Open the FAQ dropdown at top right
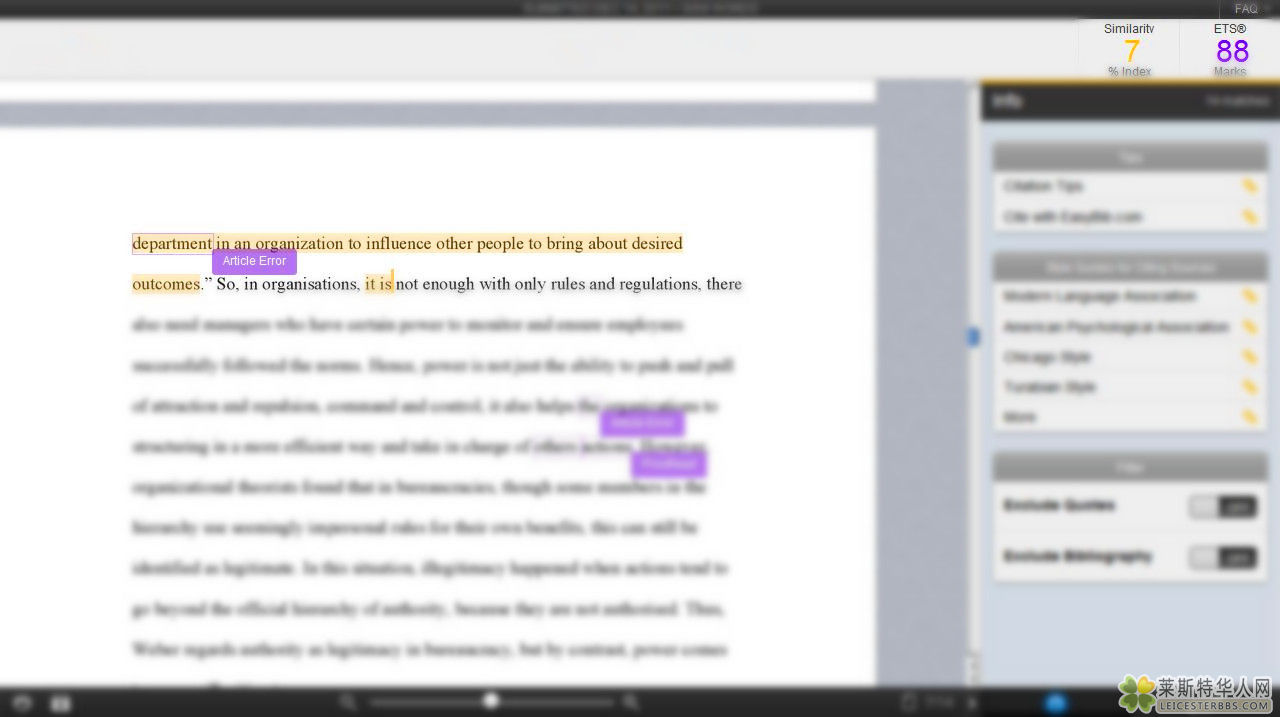 tap(1248, 8)
